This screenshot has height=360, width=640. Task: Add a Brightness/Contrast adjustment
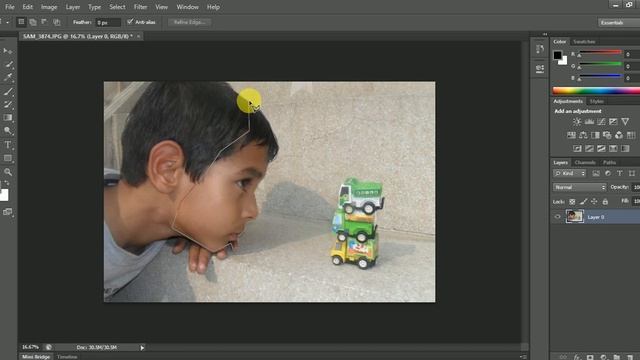click(x=577, y=122)
